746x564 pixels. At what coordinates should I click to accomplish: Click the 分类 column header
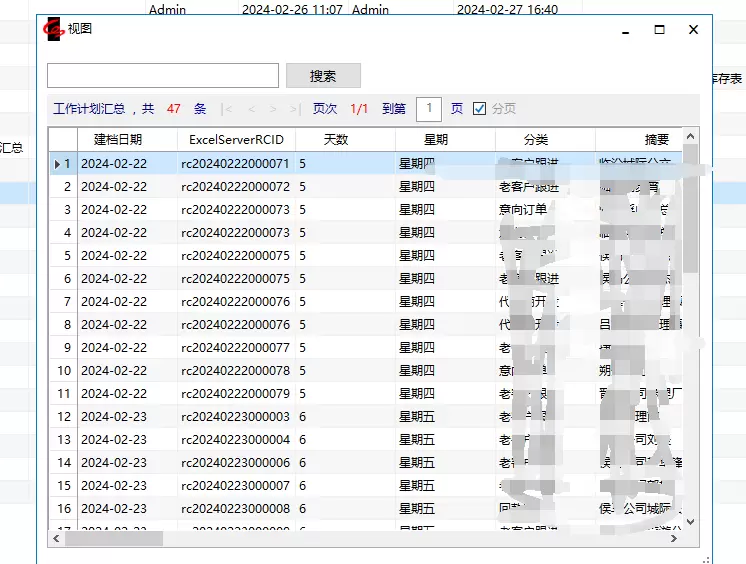[536, 140]
